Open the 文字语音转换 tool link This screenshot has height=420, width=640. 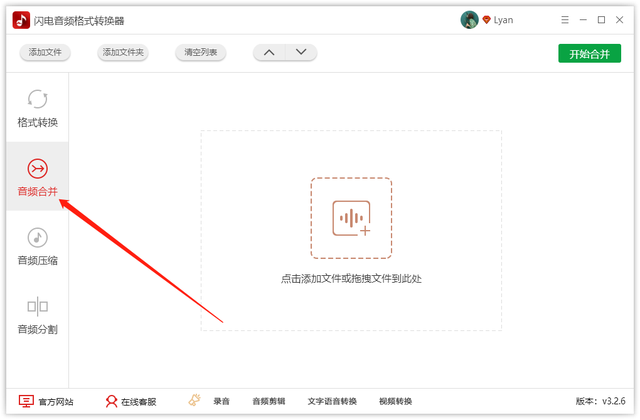[x=332, y=402]
